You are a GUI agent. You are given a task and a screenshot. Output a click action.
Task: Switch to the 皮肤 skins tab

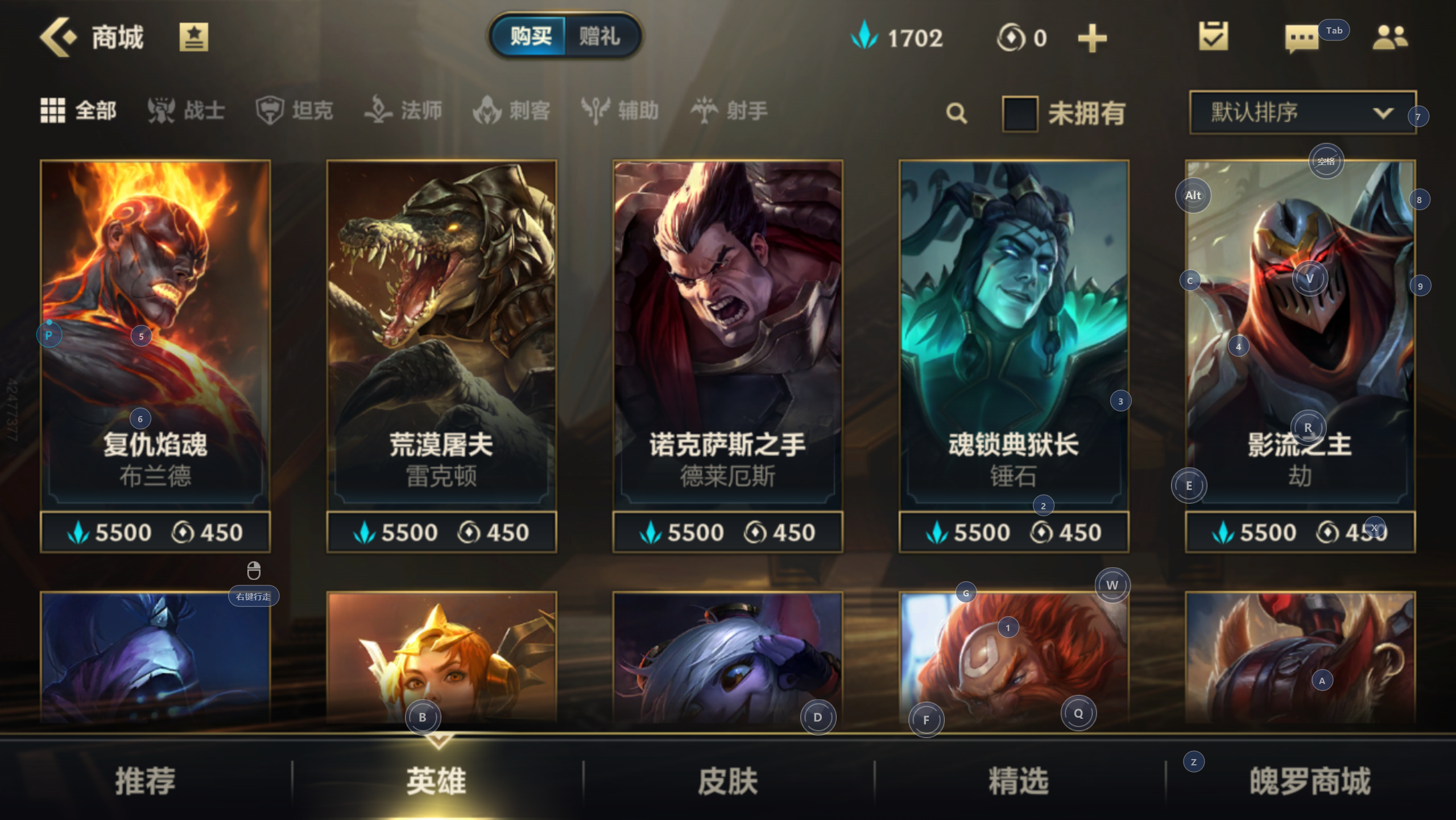(x=728, y=781)
